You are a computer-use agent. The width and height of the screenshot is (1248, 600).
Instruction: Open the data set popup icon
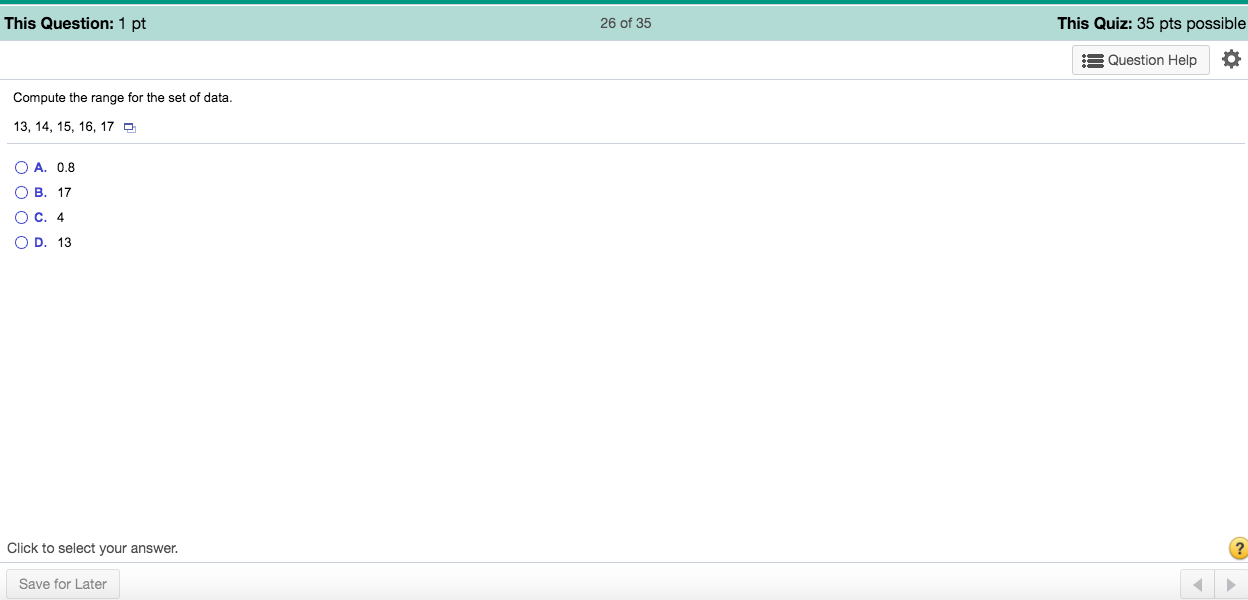coord(129,128)
